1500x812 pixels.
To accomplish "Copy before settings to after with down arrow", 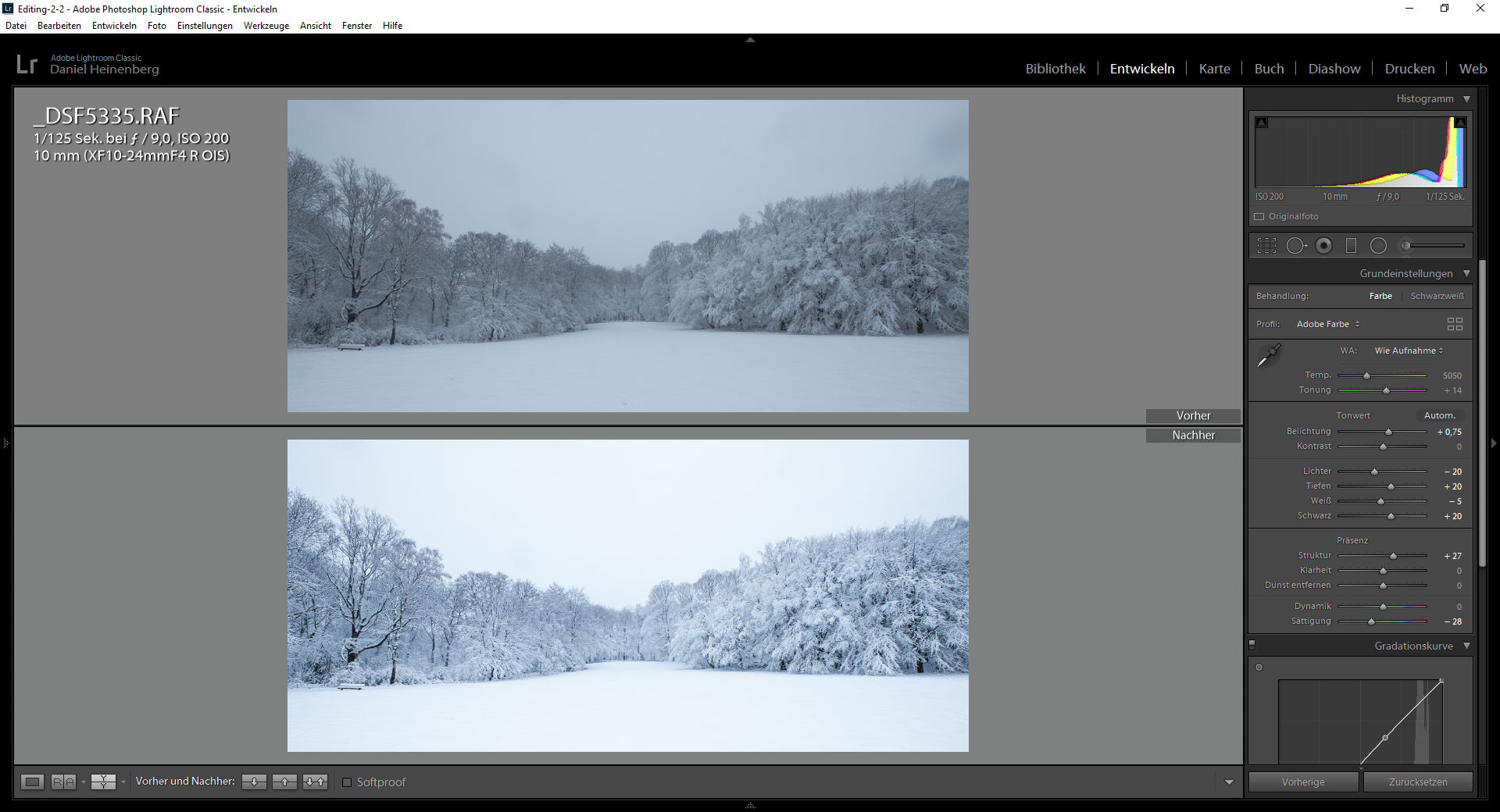I will (x=254, y=782).
